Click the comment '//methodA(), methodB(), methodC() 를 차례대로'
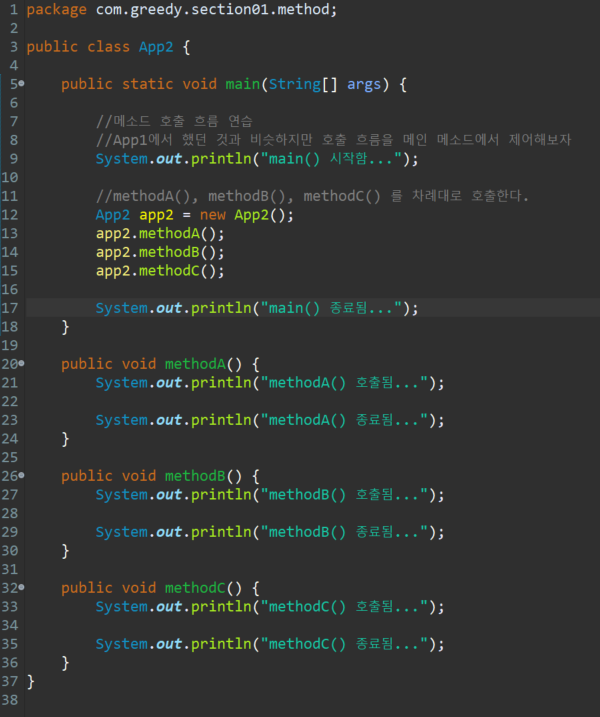600x717 pixels. [x=312, y=196]
